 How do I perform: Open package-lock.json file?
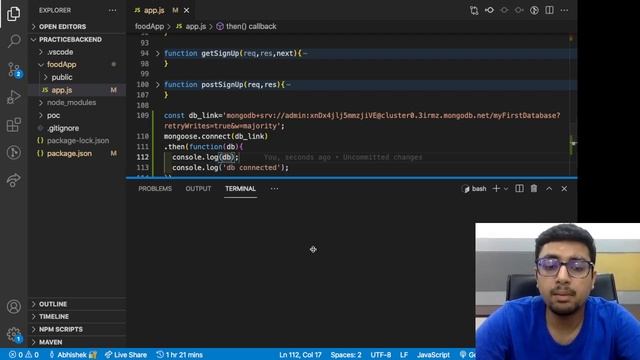click(77, 141)
